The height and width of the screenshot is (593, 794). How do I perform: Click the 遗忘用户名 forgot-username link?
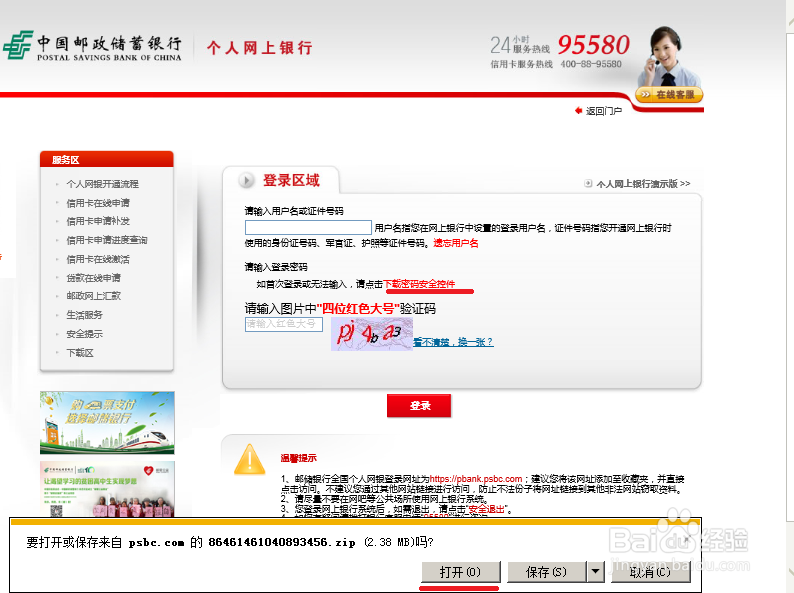pyautogui.click(x=456, y=243)
